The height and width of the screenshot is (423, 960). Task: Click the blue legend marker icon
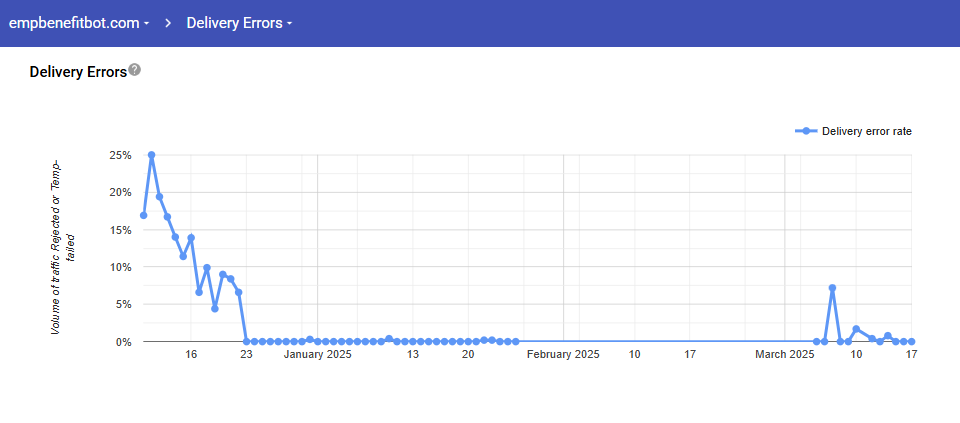click(805, 131)
